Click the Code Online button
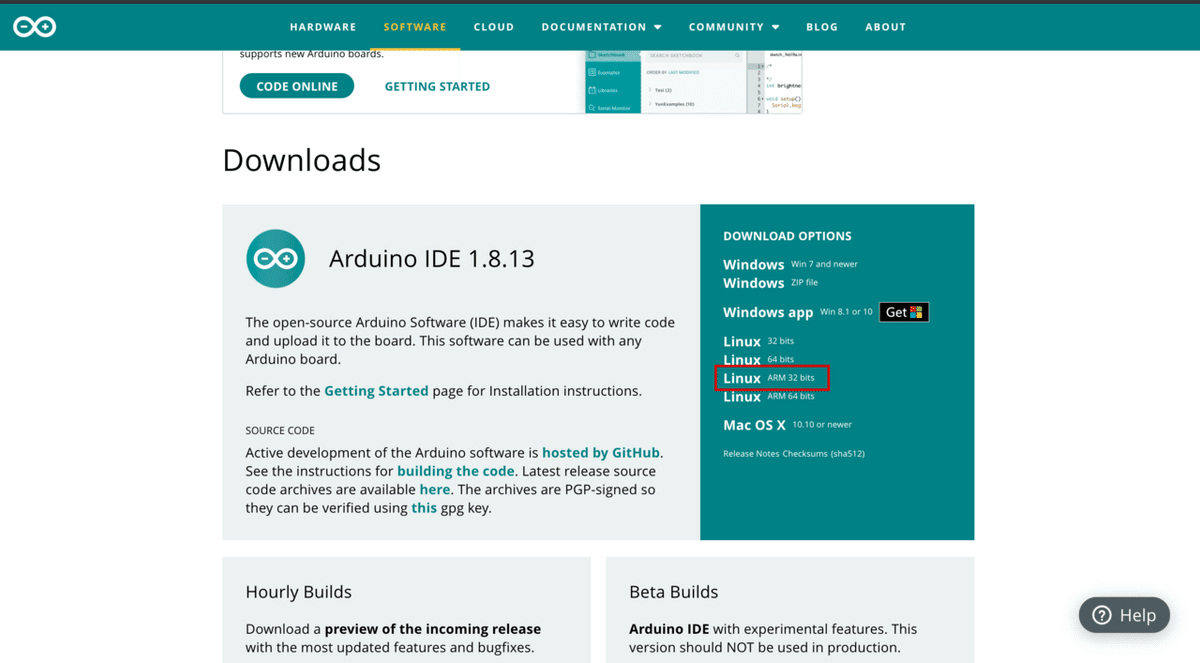Viewport: 1200px width, 663px height. [x=297, y=86]
